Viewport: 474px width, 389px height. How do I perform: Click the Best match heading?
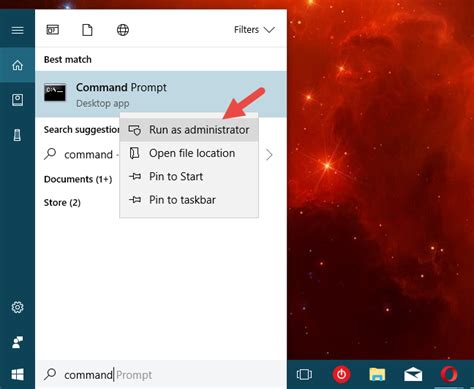tap(68, 60)
